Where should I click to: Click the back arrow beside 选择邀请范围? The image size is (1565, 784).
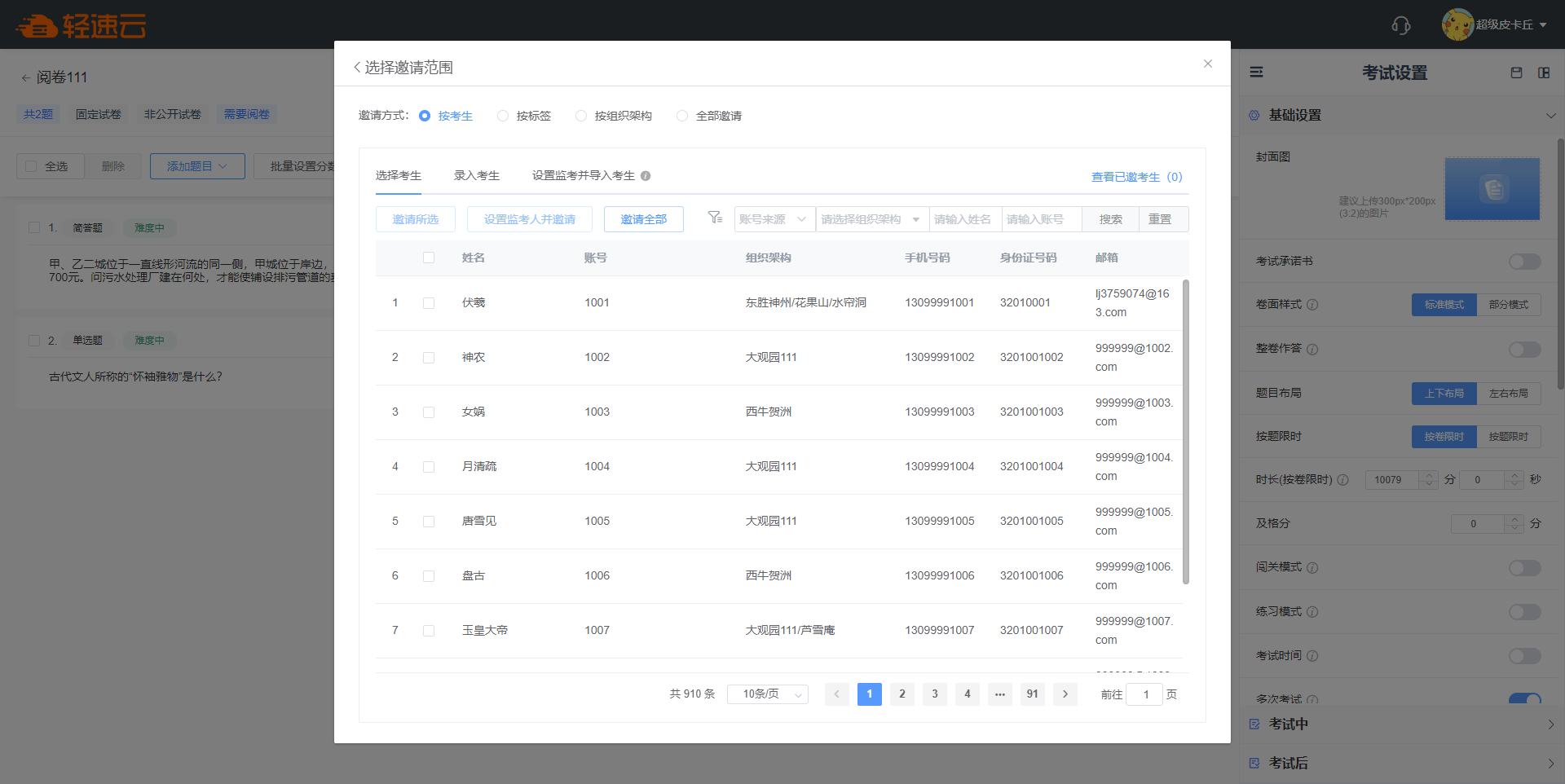tap(357, 67)
